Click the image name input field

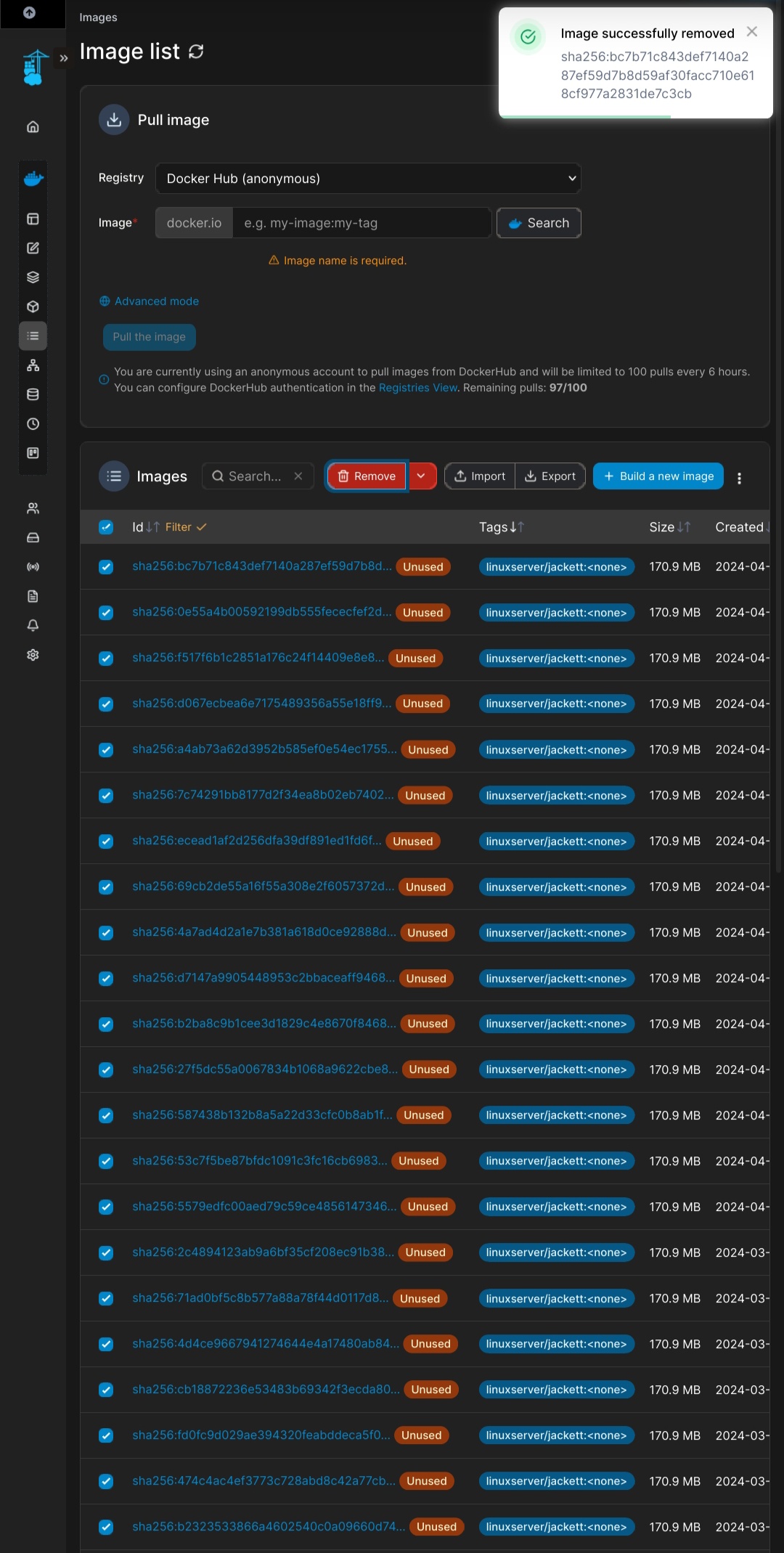(x=362, y=223)
